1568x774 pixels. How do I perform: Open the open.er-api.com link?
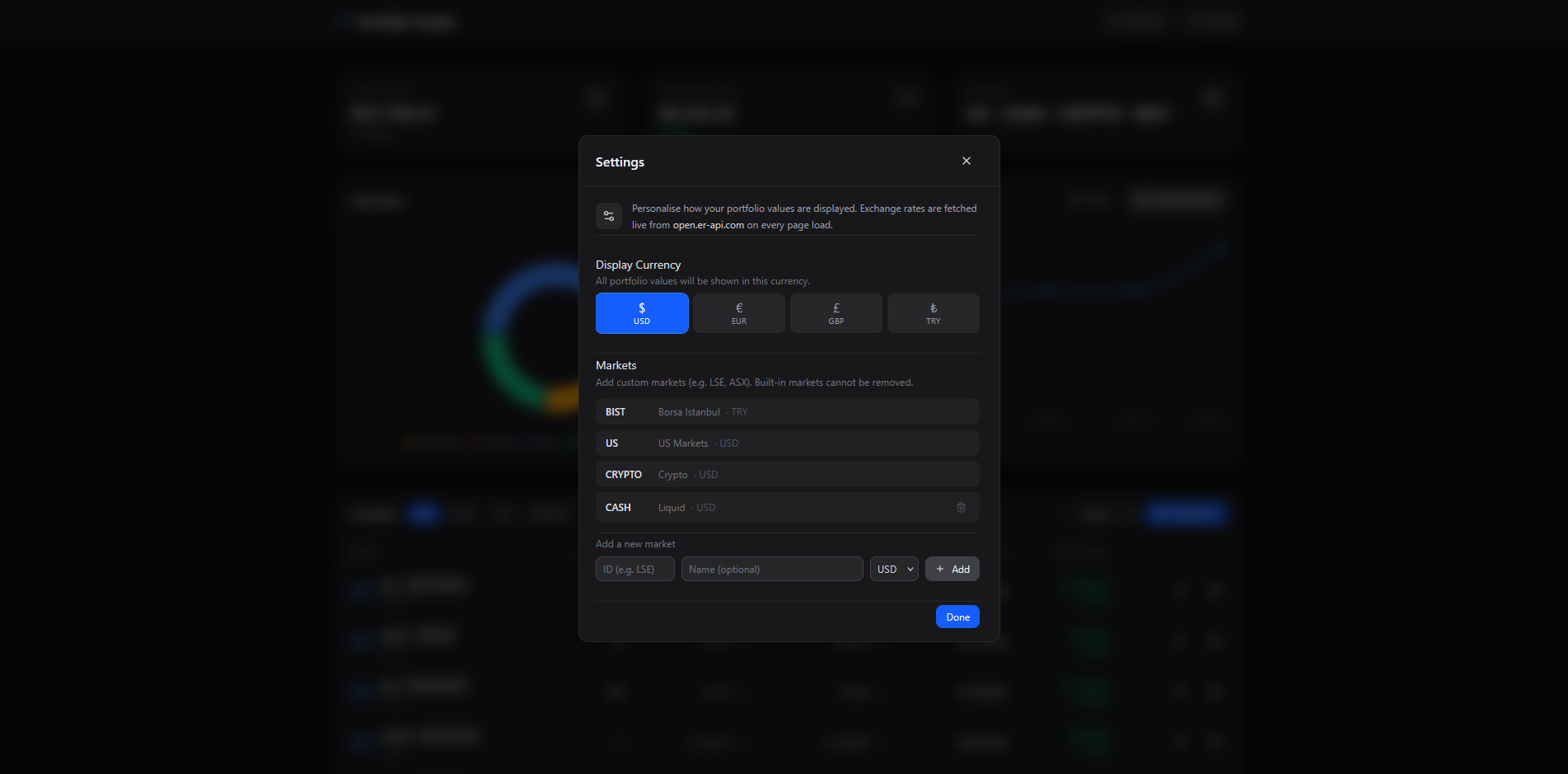click(707, 224)
